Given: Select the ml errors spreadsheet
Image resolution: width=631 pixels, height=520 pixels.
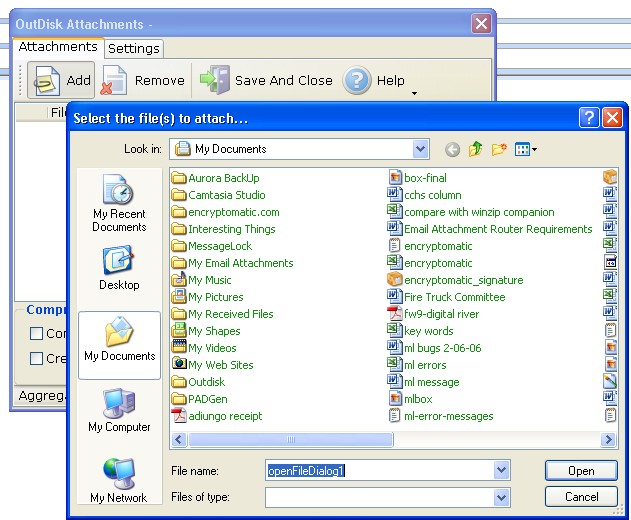Looking at the screenshot, I should click(417, 365).
